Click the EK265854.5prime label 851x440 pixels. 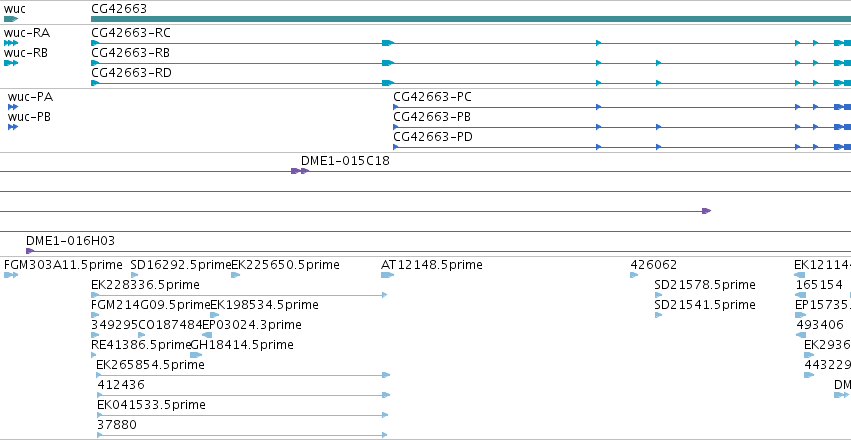150,365
